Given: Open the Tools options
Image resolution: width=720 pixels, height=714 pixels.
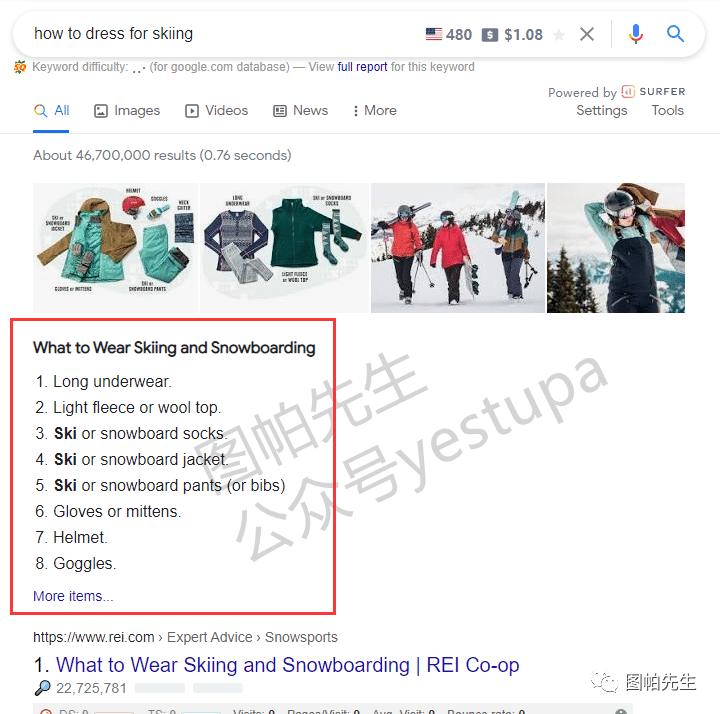Looking at the screenshot, I should [x=667, y=111].
